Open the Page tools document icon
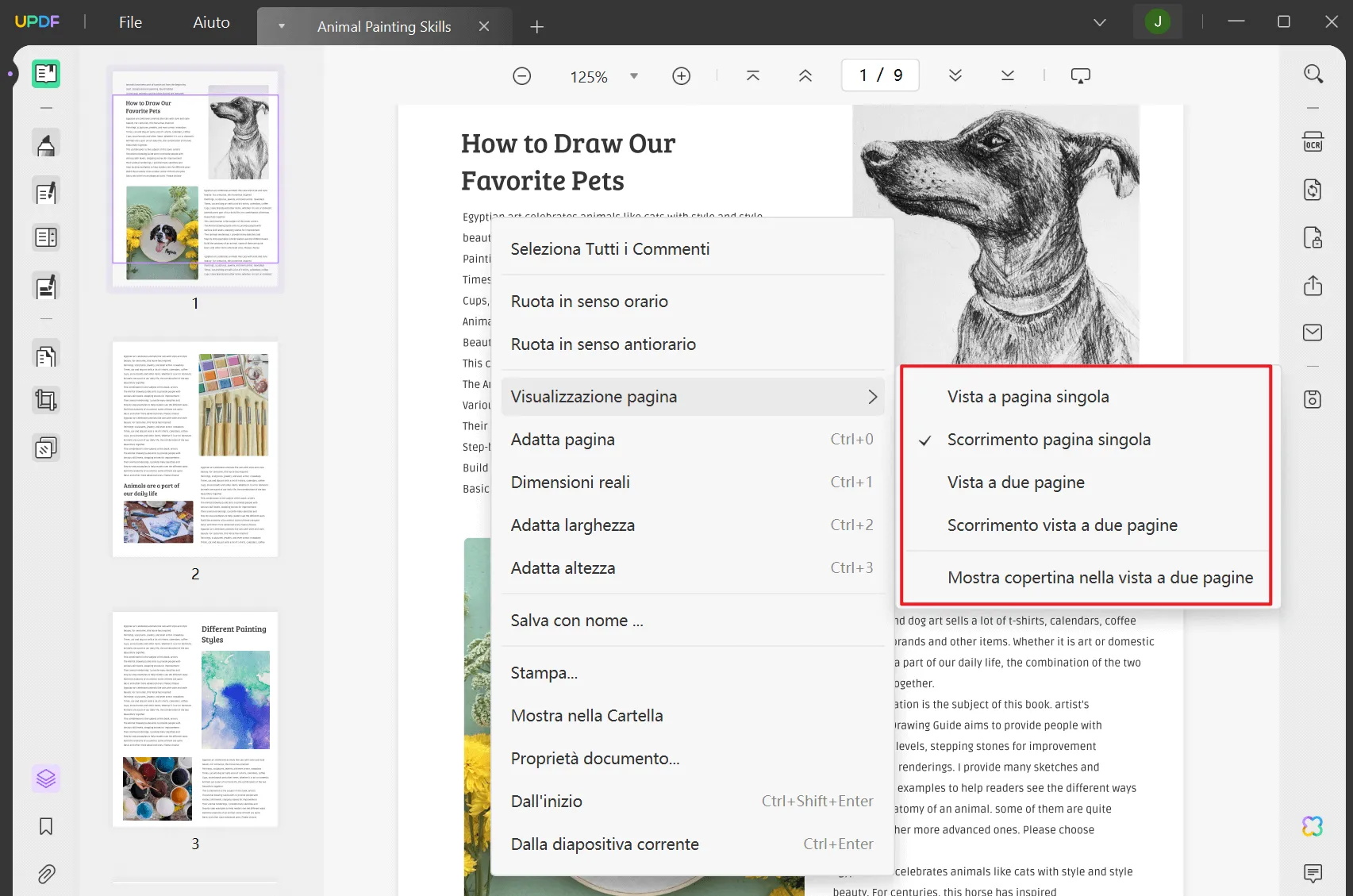The width and height of the screenshot is (1353, 896). tap(46, 356)
